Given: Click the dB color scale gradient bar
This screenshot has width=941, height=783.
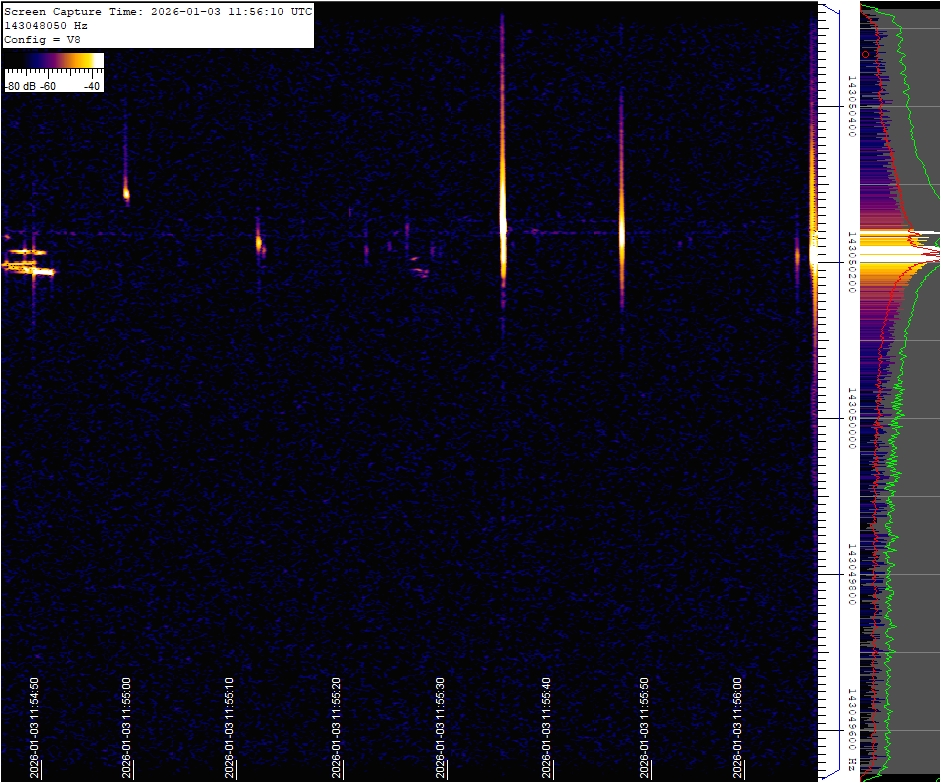Looking at the screenshot, I should click(x=54, y=61).
